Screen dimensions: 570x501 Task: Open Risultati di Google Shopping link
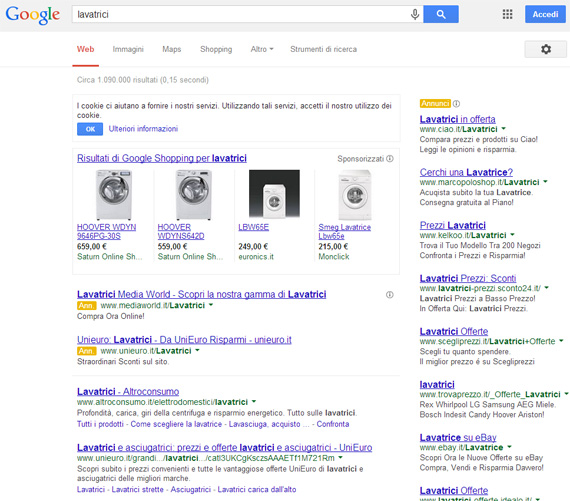coord(162,158)
